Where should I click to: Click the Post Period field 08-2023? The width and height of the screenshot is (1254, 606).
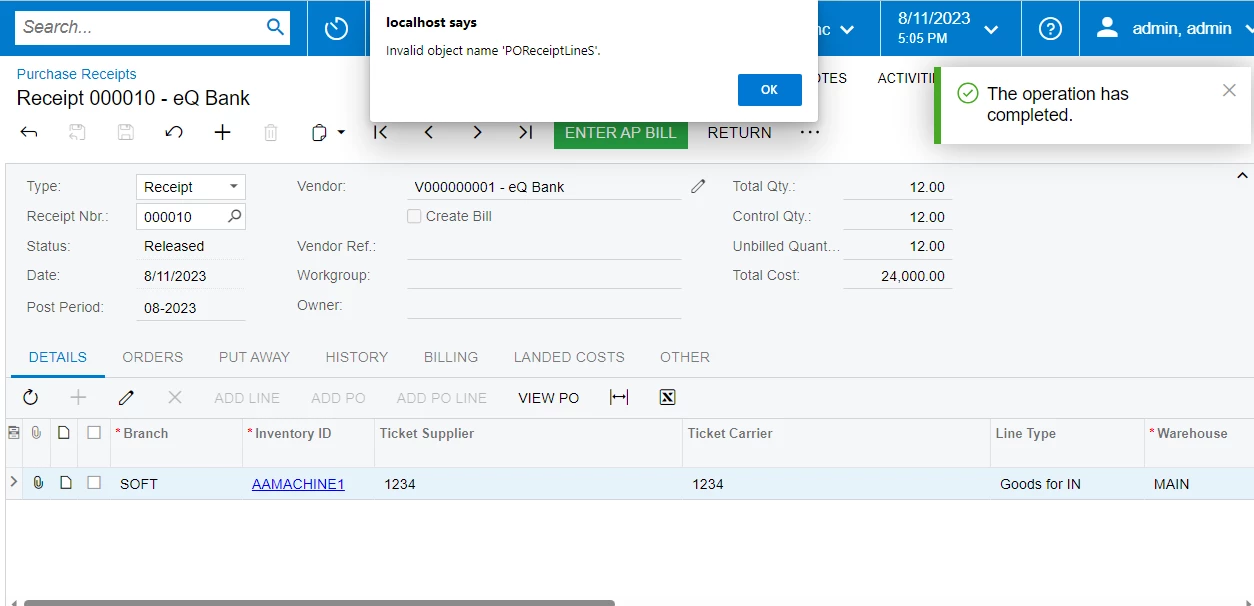[190, 307]
